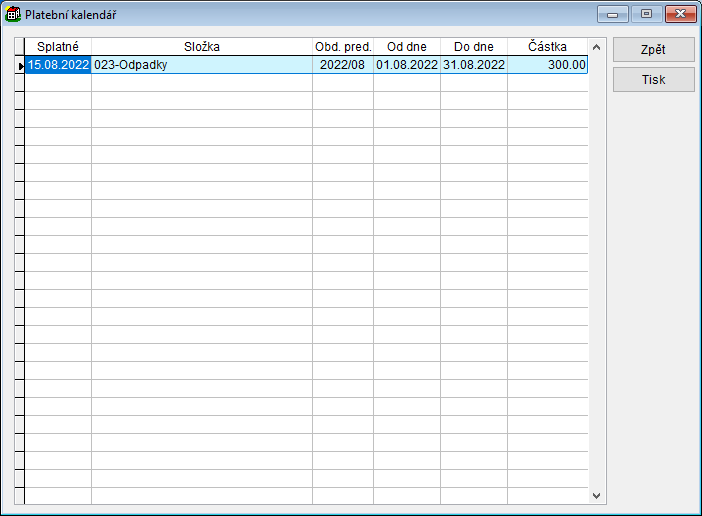Click the 31.08.2022 end date cell
The width and height of the screenshot is (702, 516).
pyautogui.click(x=474, y=65)
